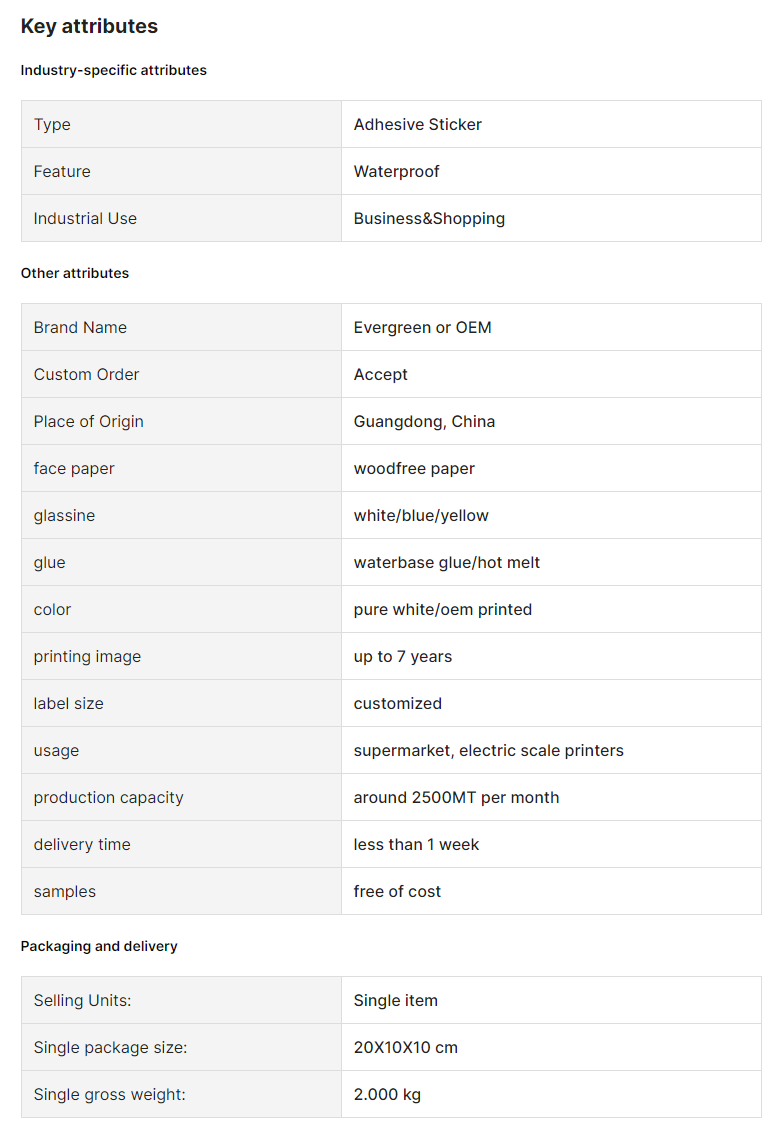The height and width of the screenshot is (1125, 765).
Task: Select the supermarket, electric scale printers text
Action: pos(489,750)
